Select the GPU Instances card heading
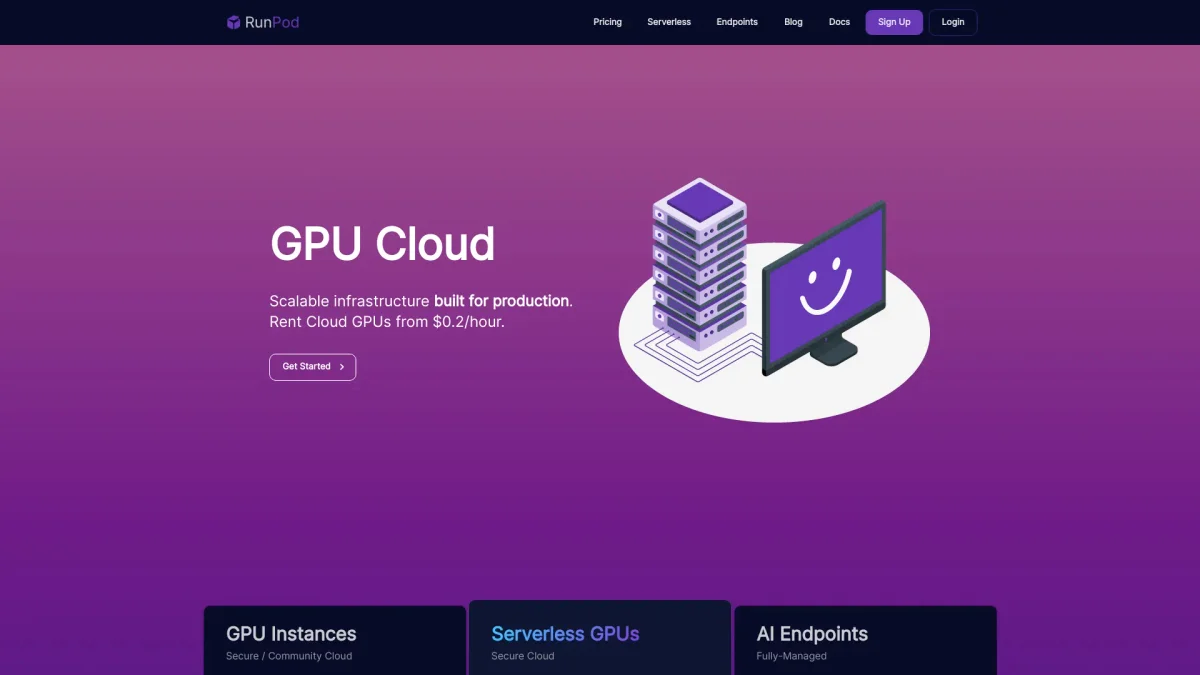 [291, 634]
